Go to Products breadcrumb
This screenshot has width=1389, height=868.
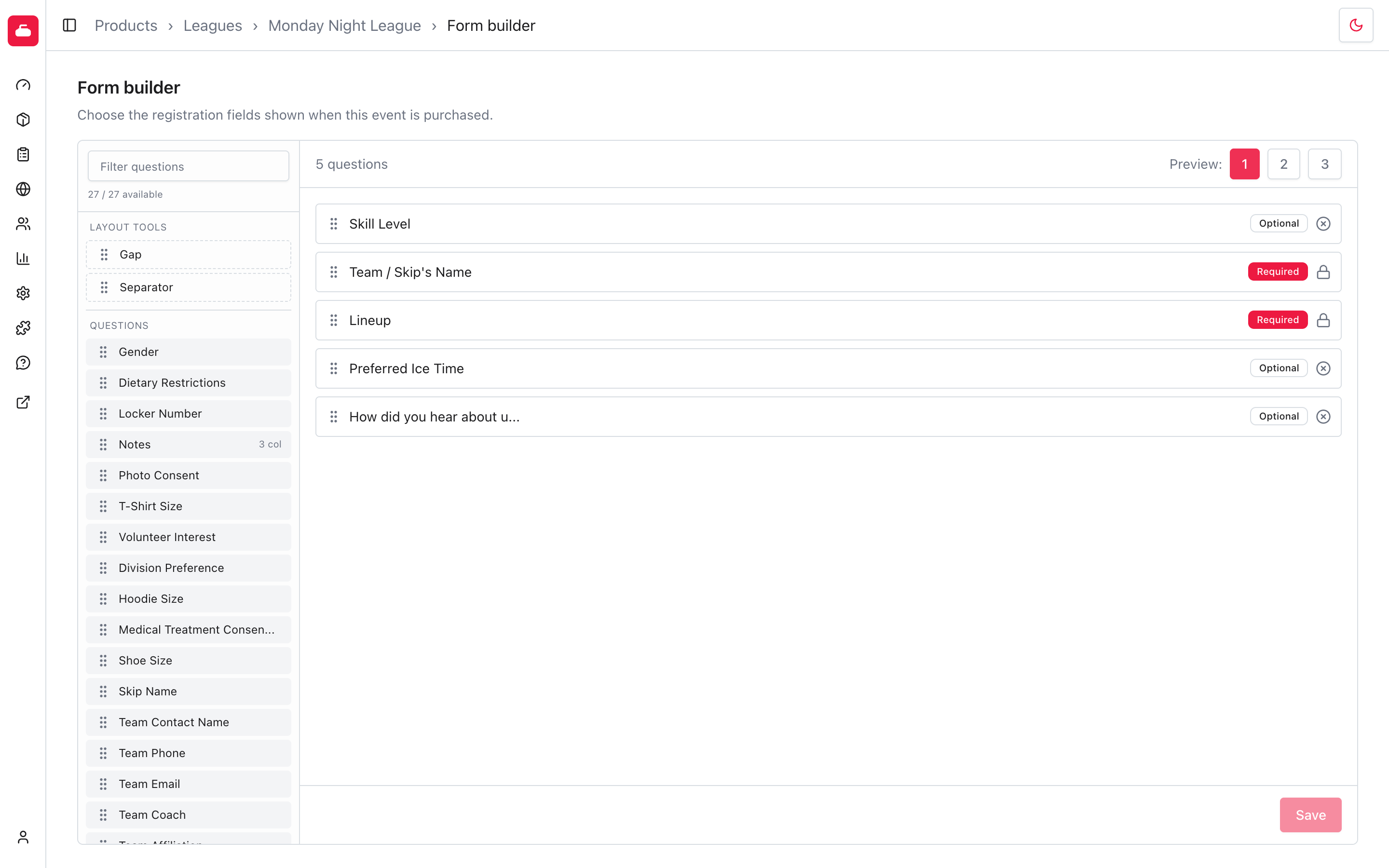click(126, 25)
